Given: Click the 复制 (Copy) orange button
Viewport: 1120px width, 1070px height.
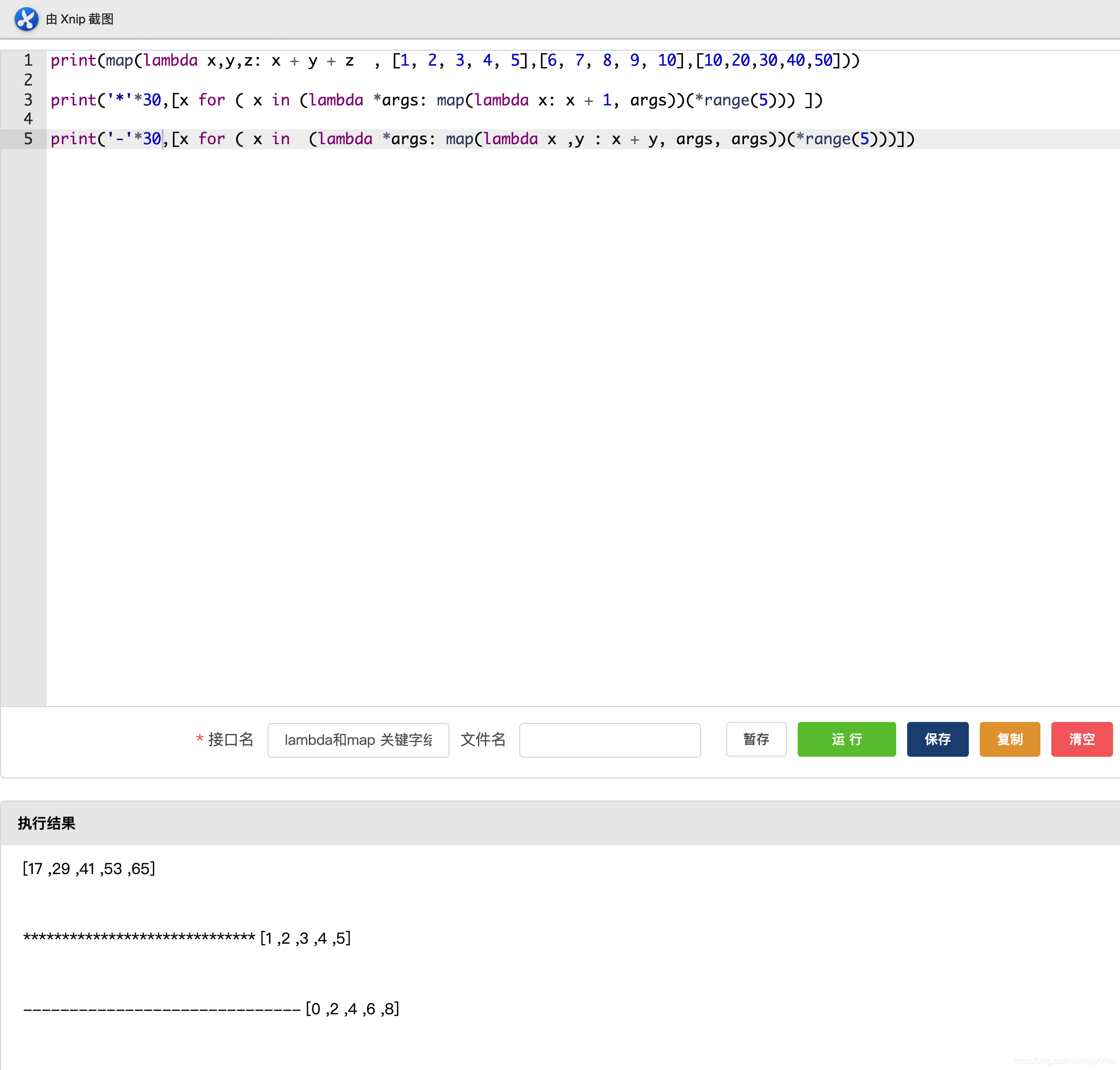Looking at the screenshot, I should pyautogui.click(x=1009, y=739).
